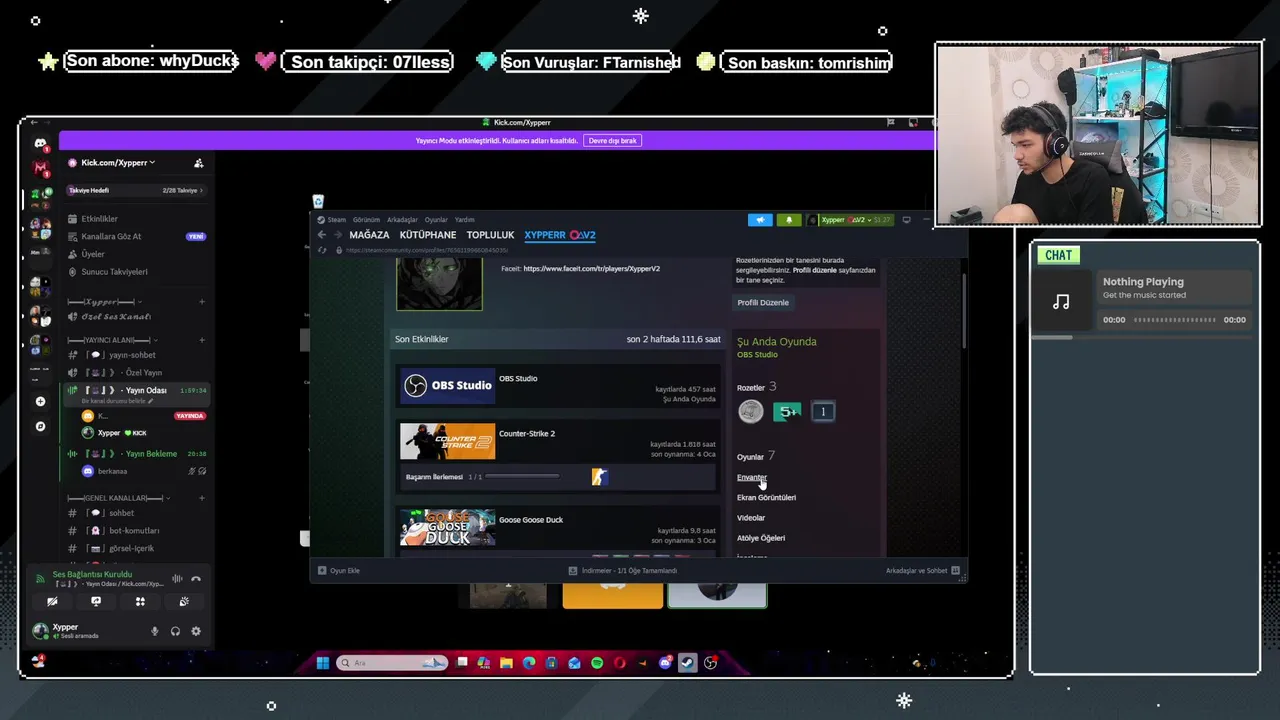
Task: Expand the Kick.com/Xypperr server menu
Action: click(x=118, y=163)
